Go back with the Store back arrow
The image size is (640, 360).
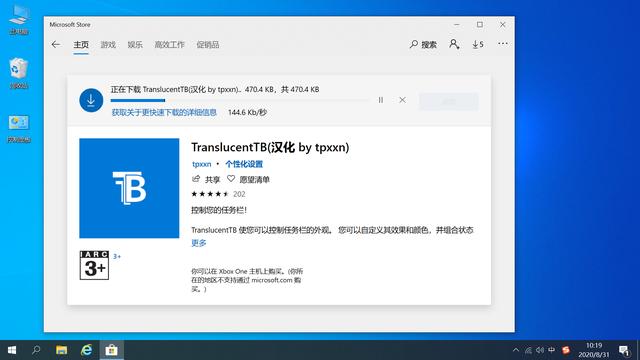coord(56,44)
